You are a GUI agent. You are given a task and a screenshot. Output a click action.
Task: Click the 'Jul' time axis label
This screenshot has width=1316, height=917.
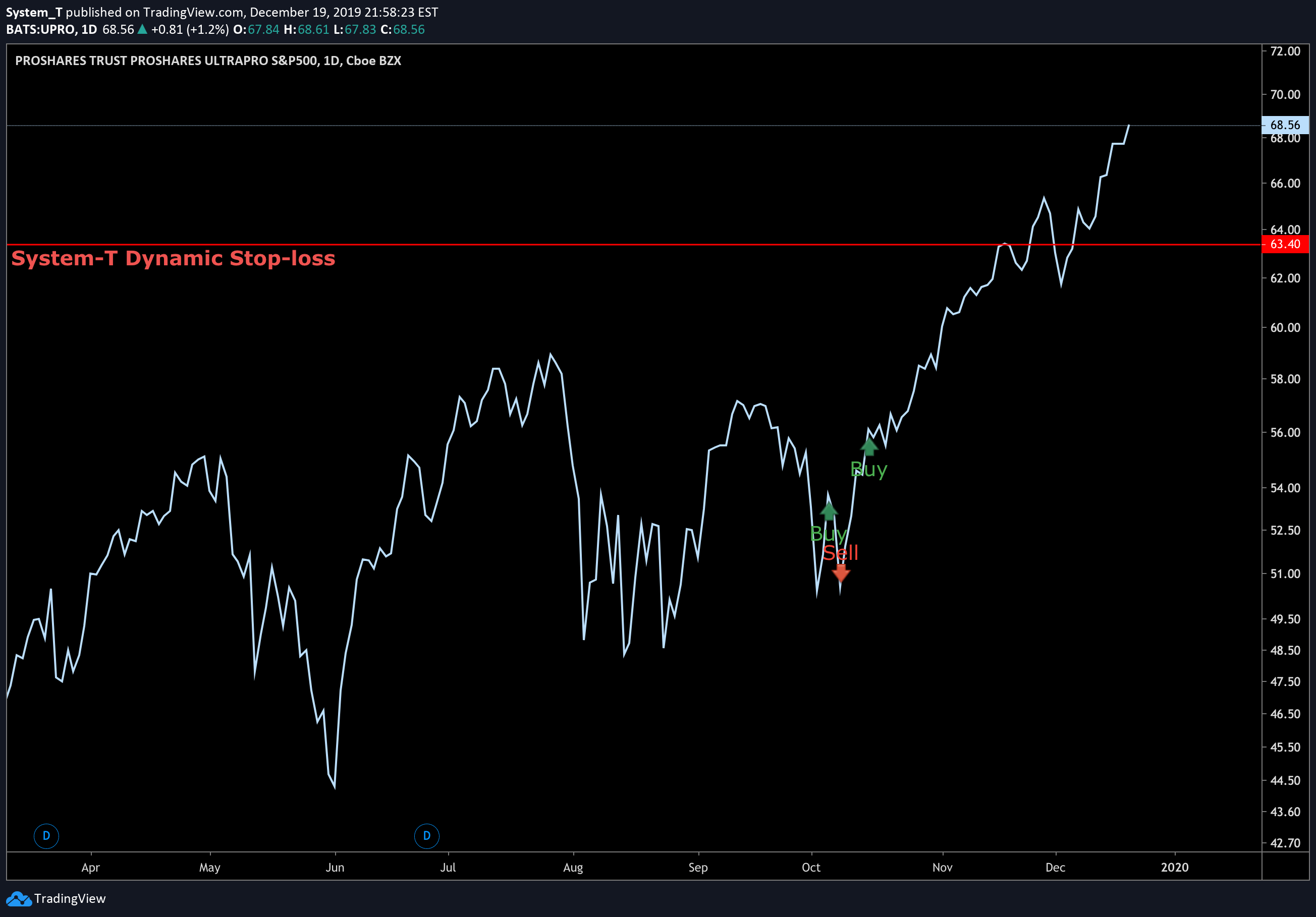(448, 867)
